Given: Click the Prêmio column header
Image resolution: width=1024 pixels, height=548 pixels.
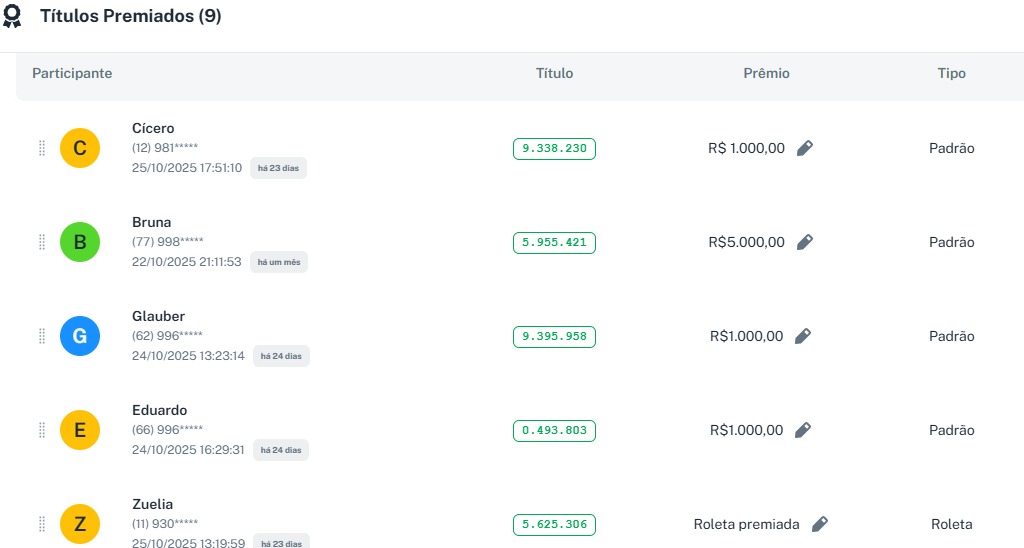Looking at the screenshot, I should tap(766, 73).
